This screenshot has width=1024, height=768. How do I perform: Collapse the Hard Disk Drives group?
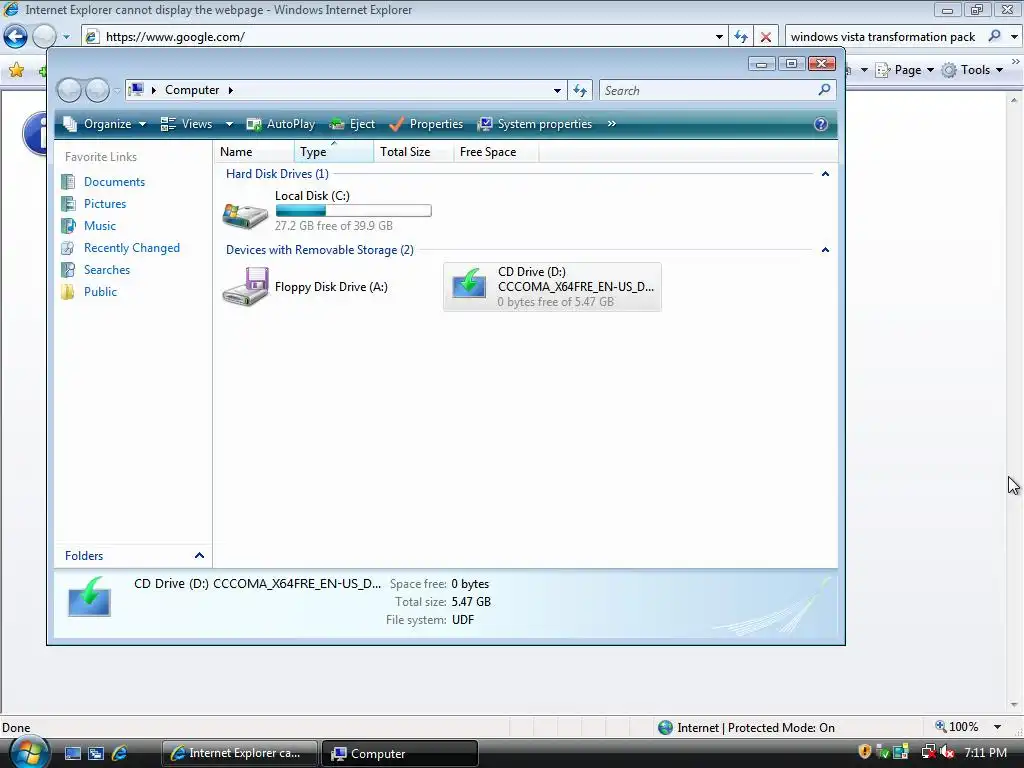[x=825, y=174]
